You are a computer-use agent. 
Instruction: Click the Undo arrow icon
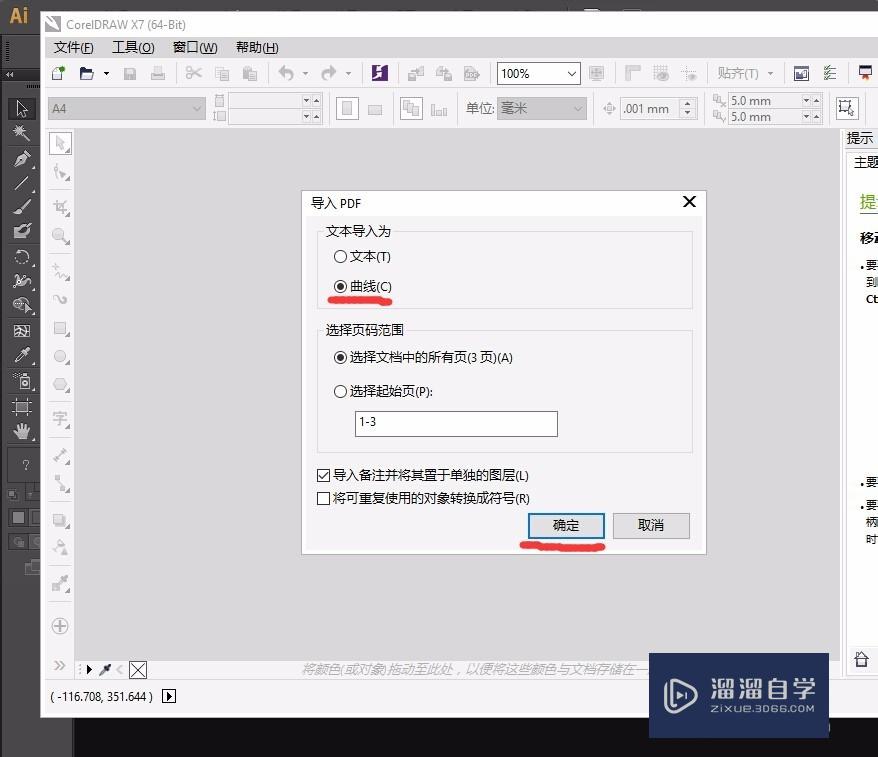coord(286,73)
